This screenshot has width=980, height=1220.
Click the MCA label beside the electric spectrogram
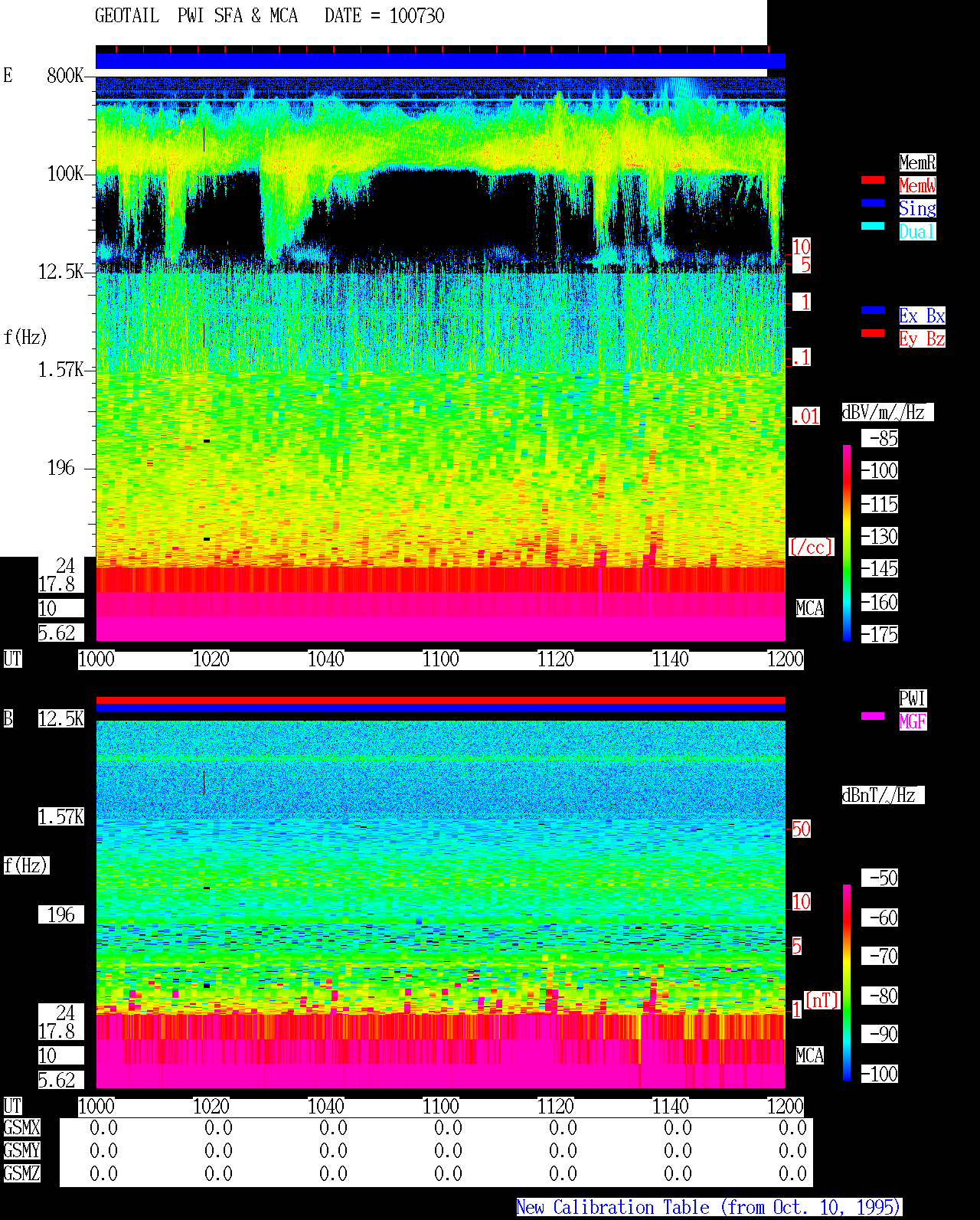coord(810,609)
